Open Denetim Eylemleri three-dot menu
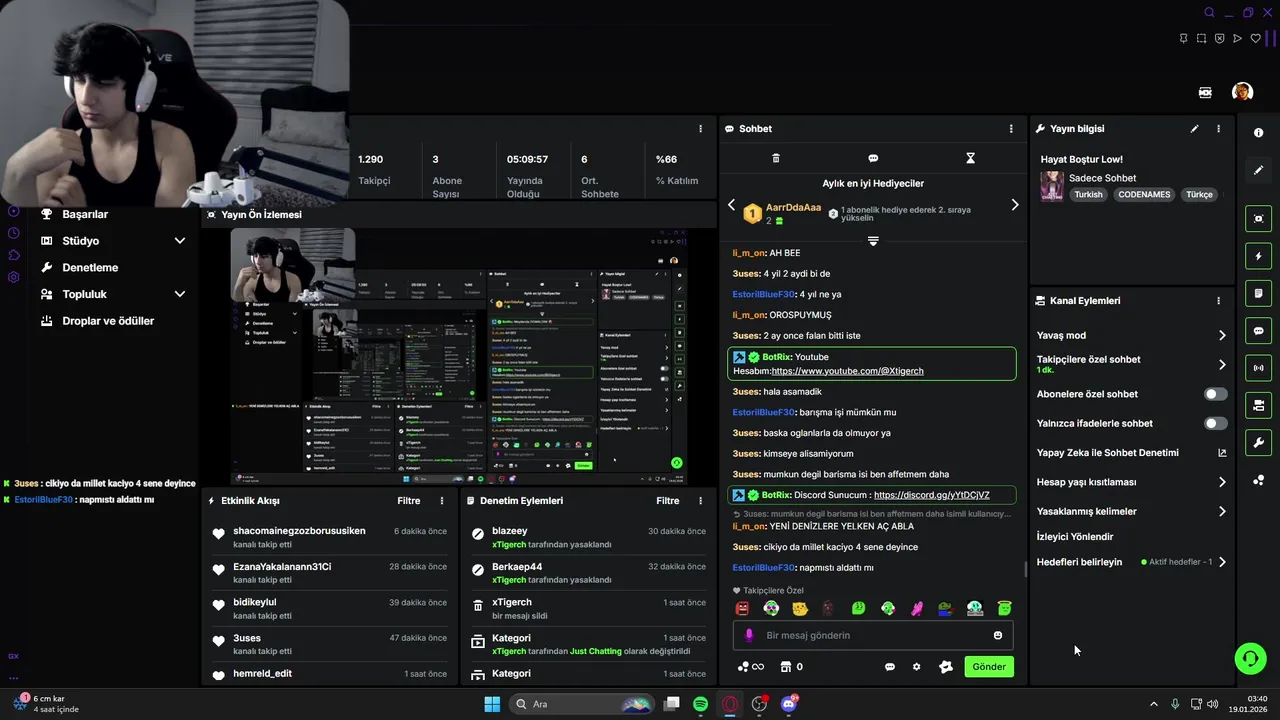1280x720 pixels. tap(700, 501)
